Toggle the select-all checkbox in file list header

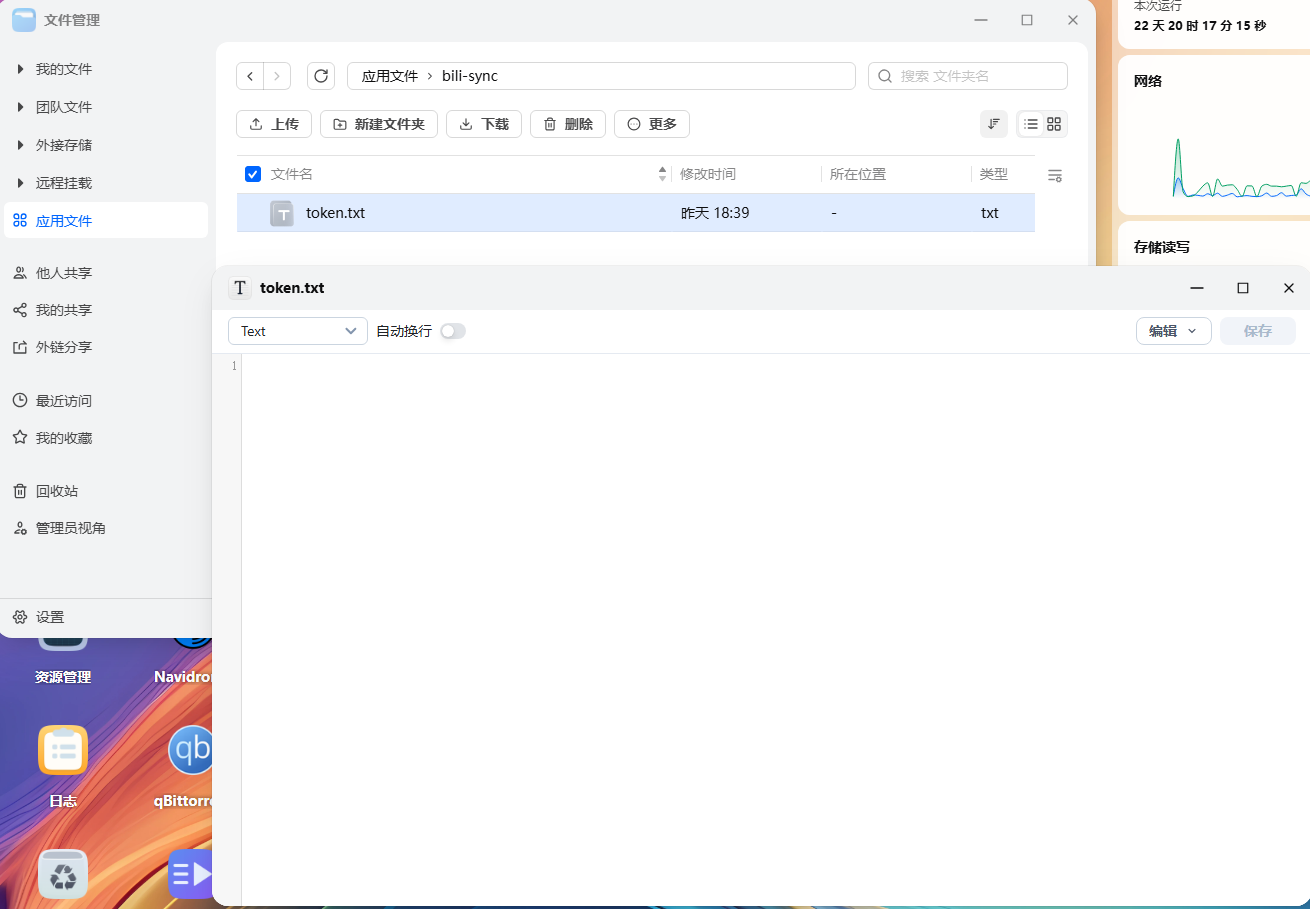point(253,174)
